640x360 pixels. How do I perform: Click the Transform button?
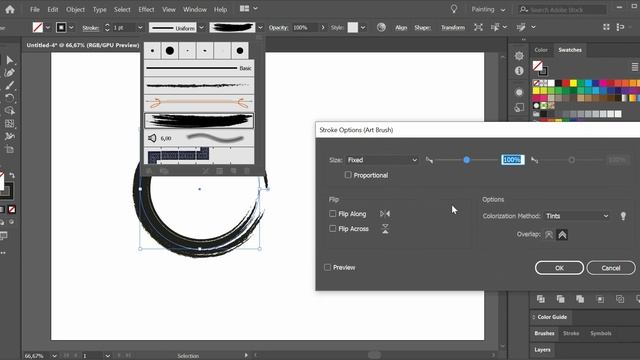453,28
